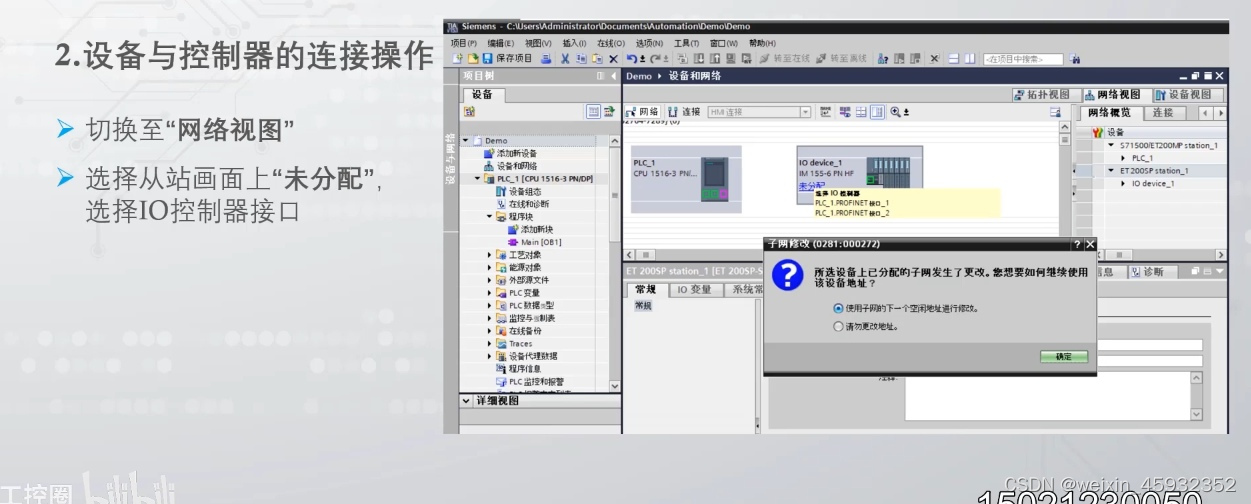Click the Main [OB1] block icon
The height and width of the screenshot is (504, 1251).
513,242
